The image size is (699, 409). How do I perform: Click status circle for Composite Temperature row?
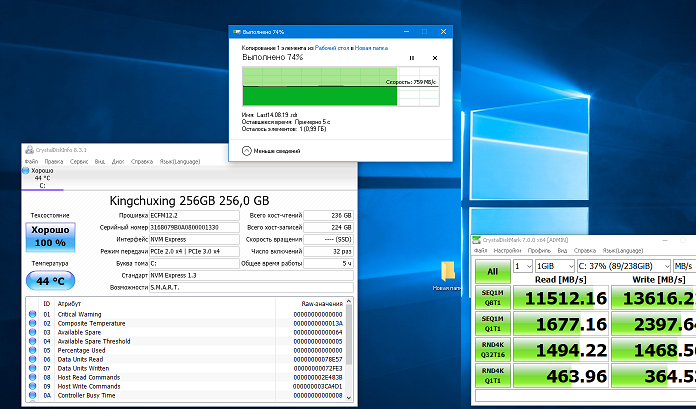[x=33, y=323]
